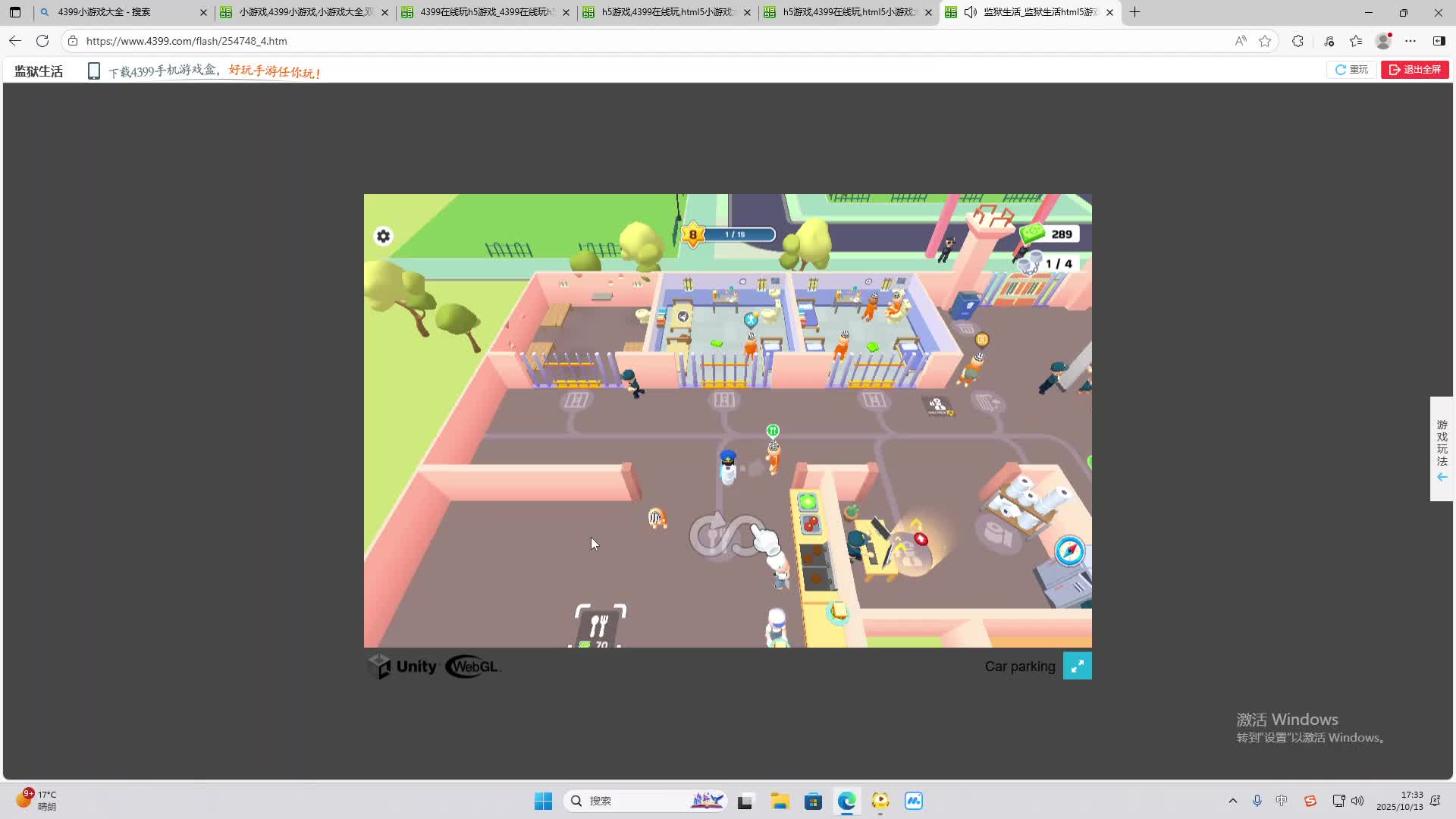Click the green cash icon beside 289
1456x819 pixels.
pyautogui.click(x=1032, y=234)
